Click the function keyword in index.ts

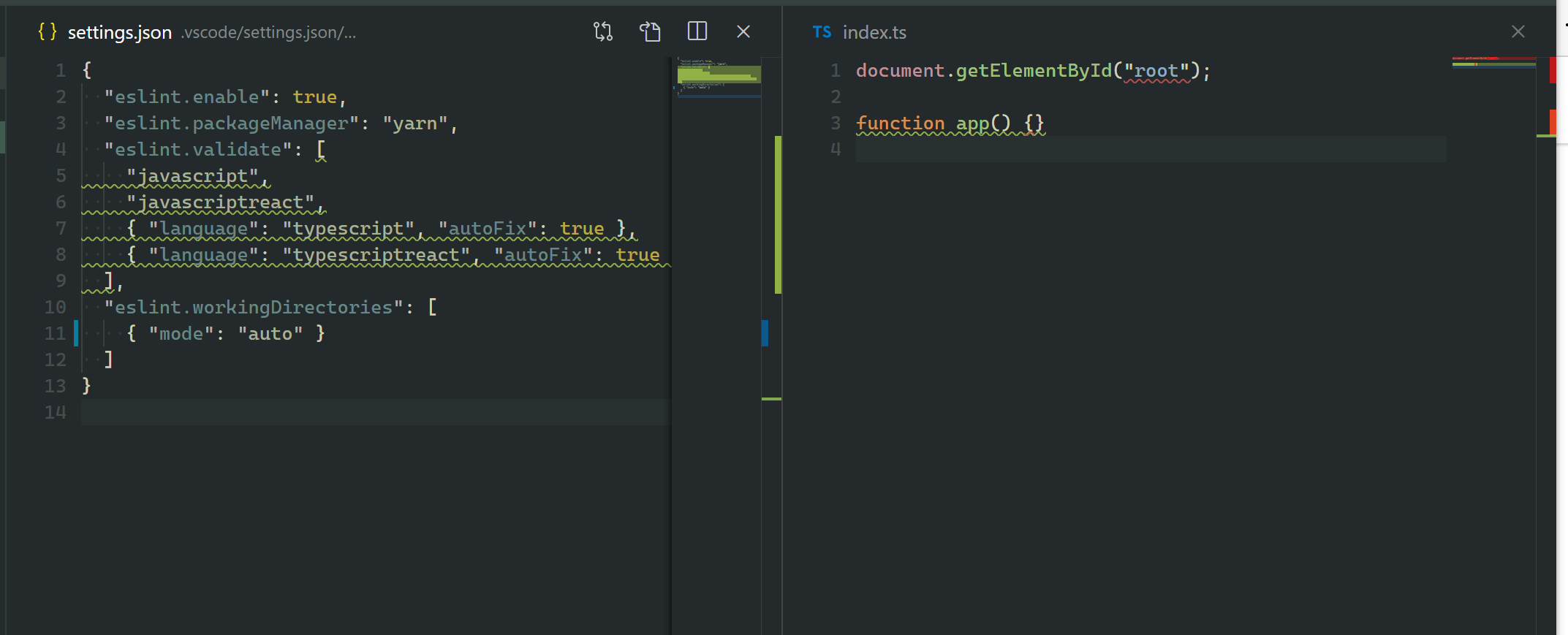tap(901, 123)
